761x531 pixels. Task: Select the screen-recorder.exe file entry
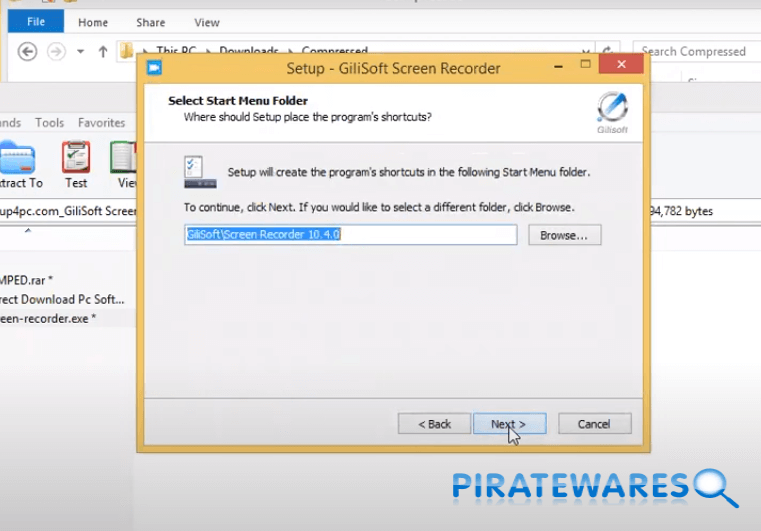pyautogui.click(x=48, y=318)
